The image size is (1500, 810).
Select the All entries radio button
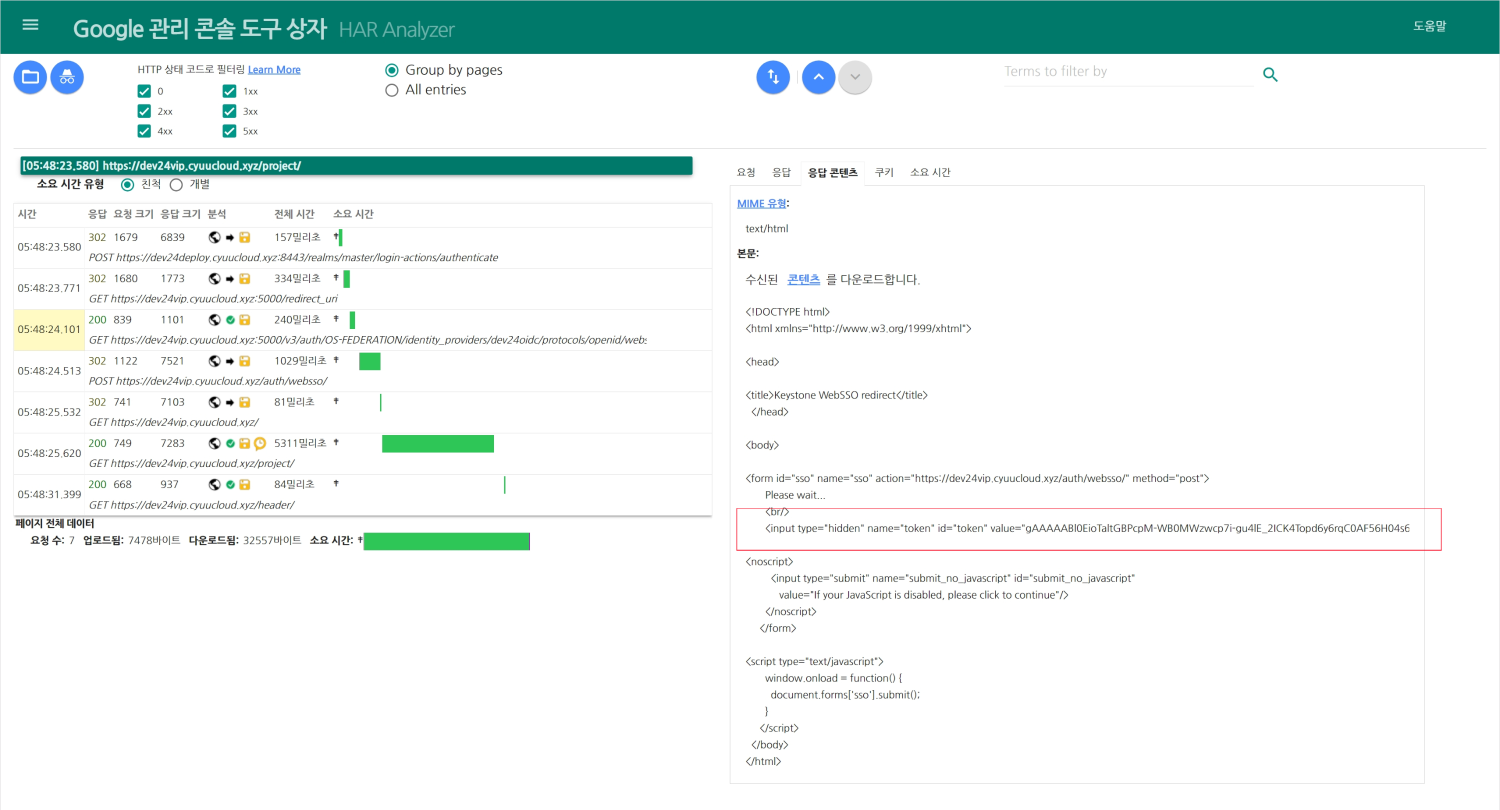click(392, 90)
